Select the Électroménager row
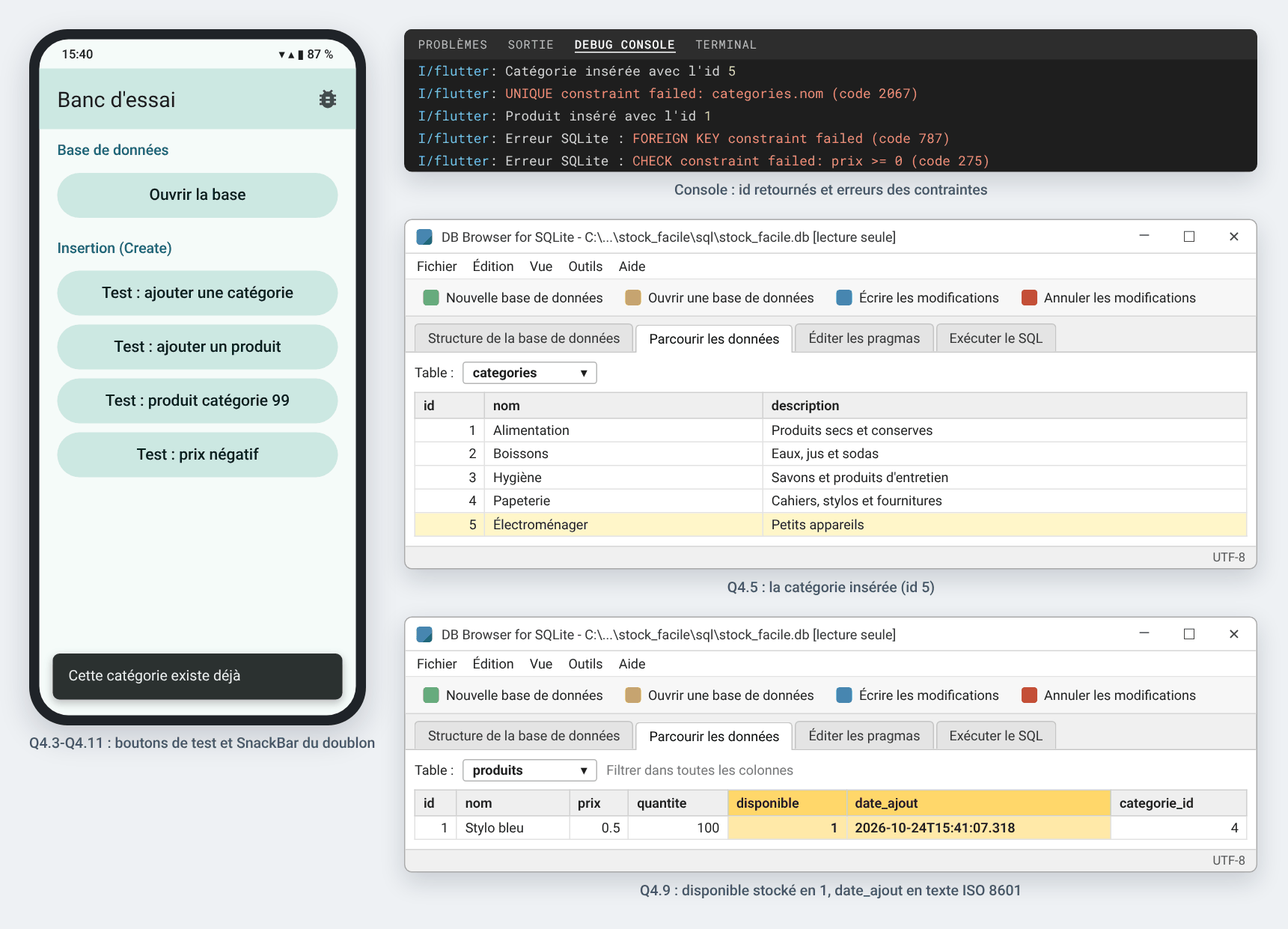This screenshot has height=929, width=1288. (831, 525)
